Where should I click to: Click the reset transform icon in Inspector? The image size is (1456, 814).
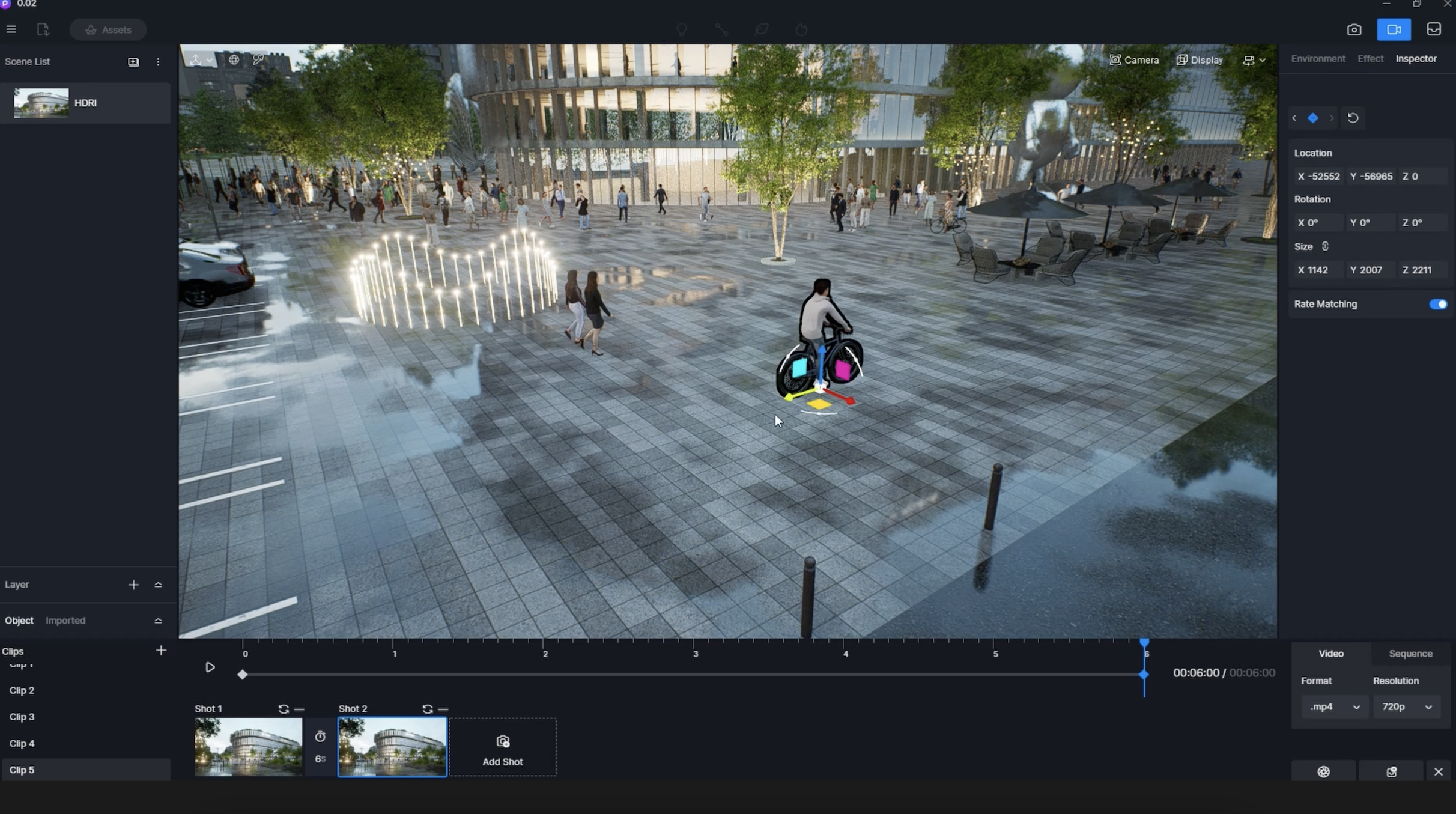point(1353,118)
